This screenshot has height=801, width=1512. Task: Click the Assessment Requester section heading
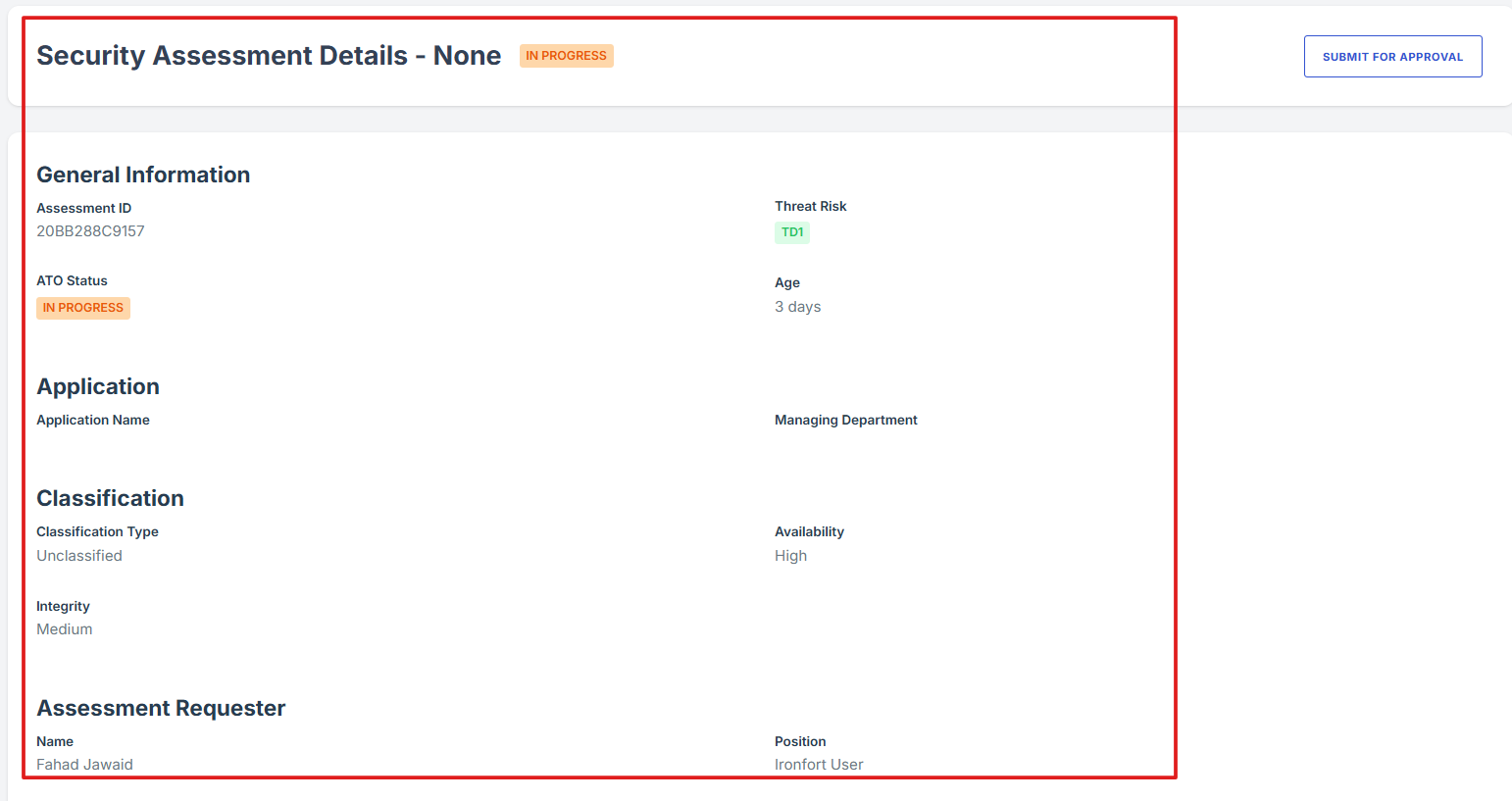pyautogui.click(x=161, y=708)
